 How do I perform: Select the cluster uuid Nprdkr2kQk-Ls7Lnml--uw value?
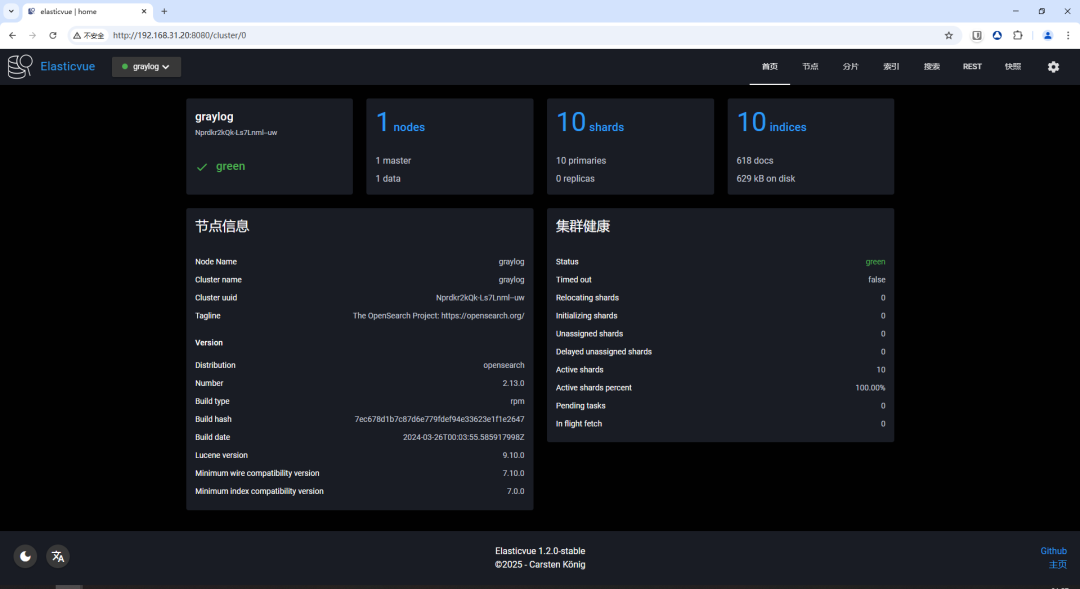click(x=480, y=298)
